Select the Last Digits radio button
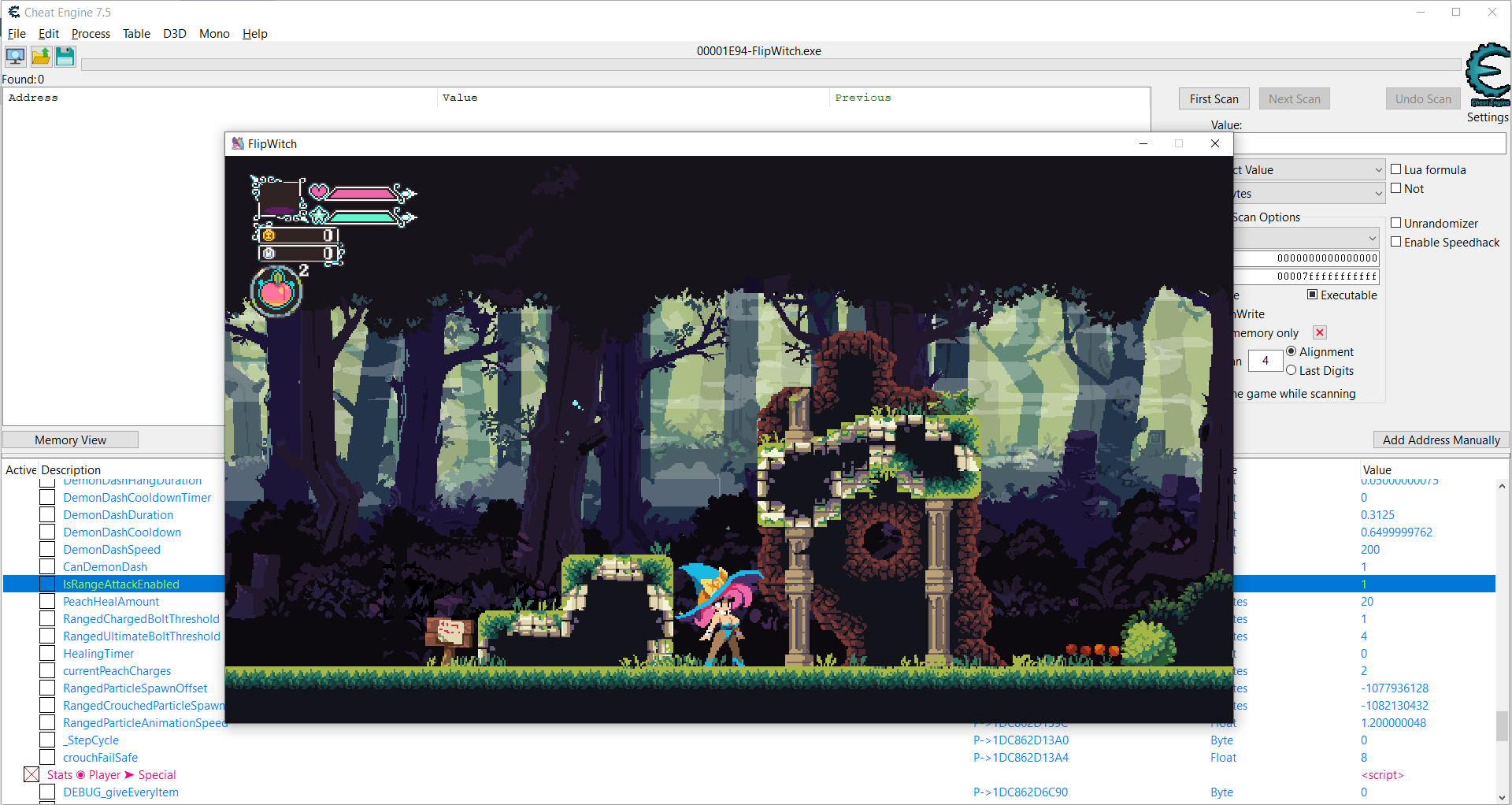The width and height of the screenshot is (1512, 805). point(1291,370)
